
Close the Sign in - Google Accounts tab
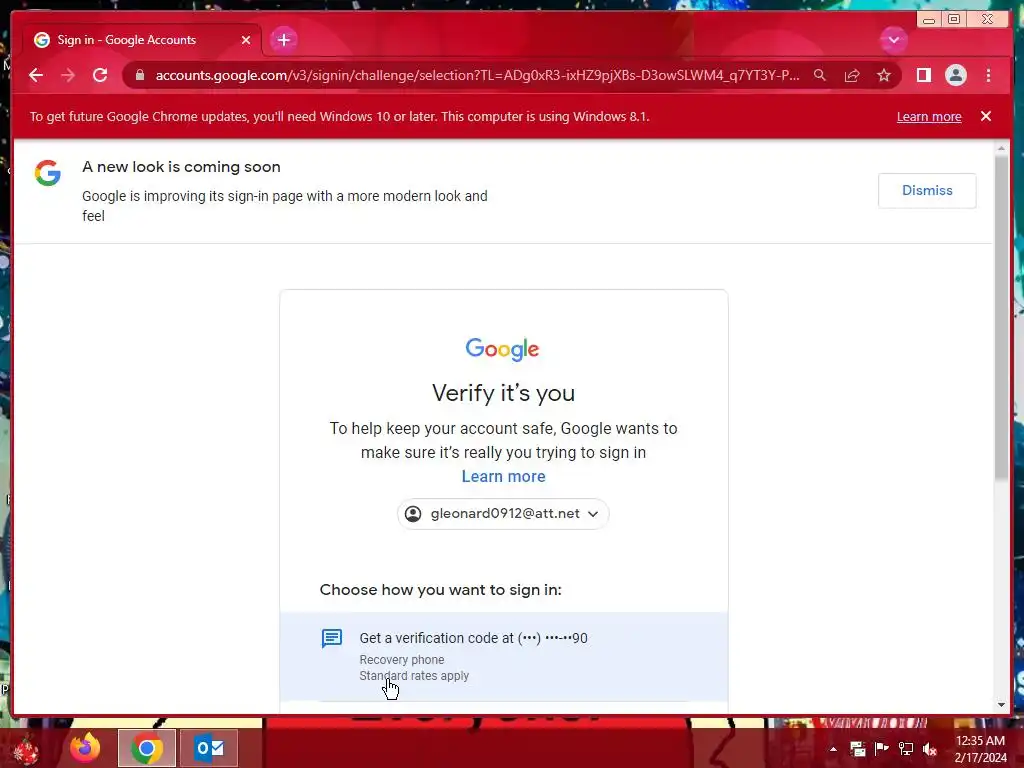click(246, 40)
